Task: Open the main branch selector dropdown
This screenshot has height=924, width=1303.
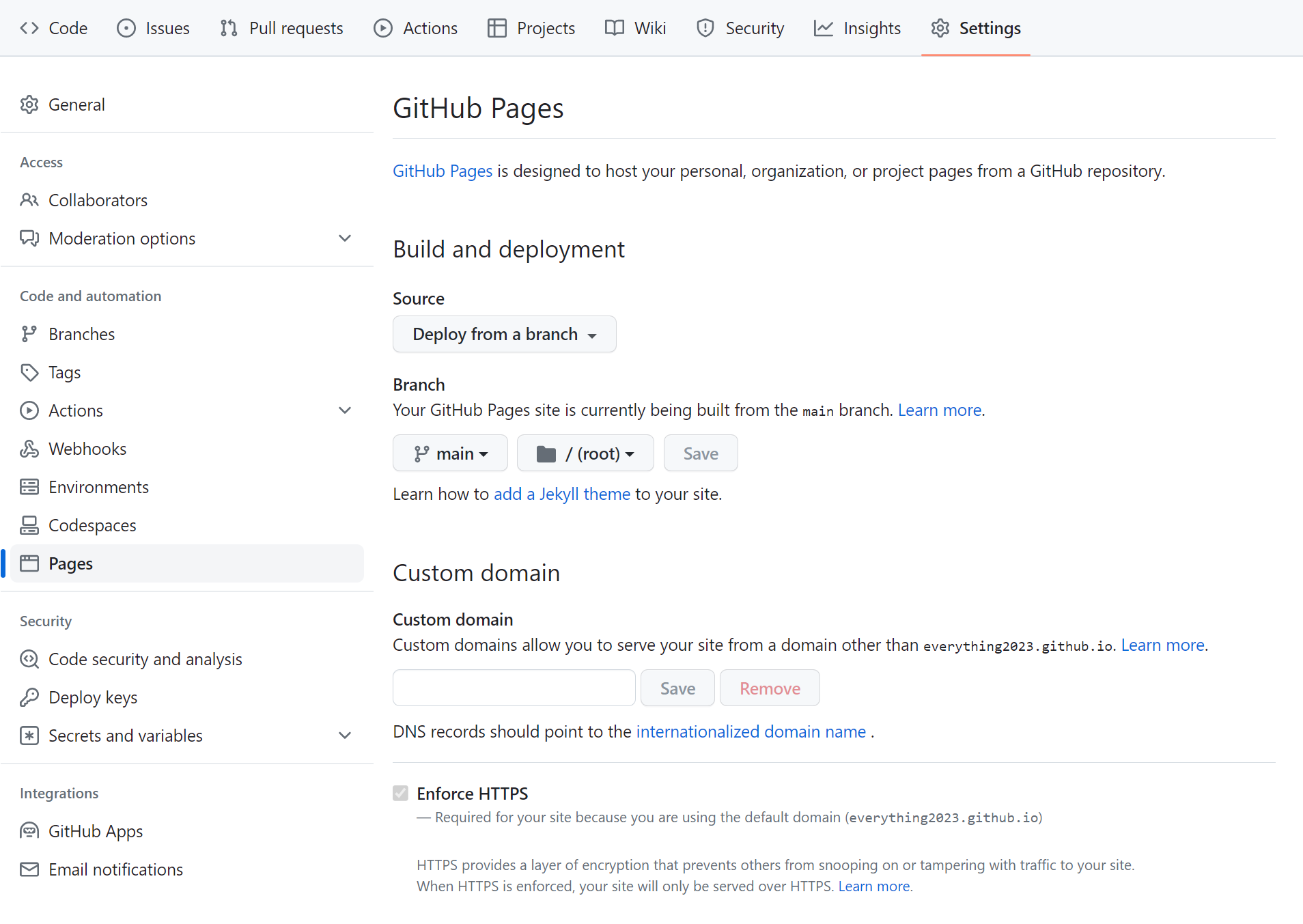Action: click(451, 453)
